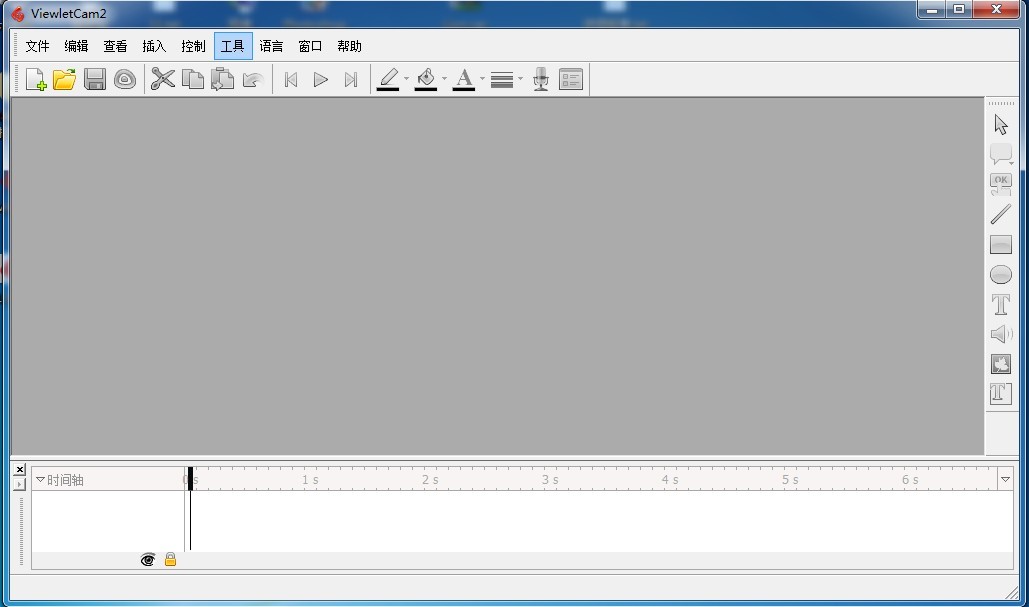Select the ellipse shape tool
Image resolution: width=1029 pixels, height=607 pixels.
pos(1001,275)
